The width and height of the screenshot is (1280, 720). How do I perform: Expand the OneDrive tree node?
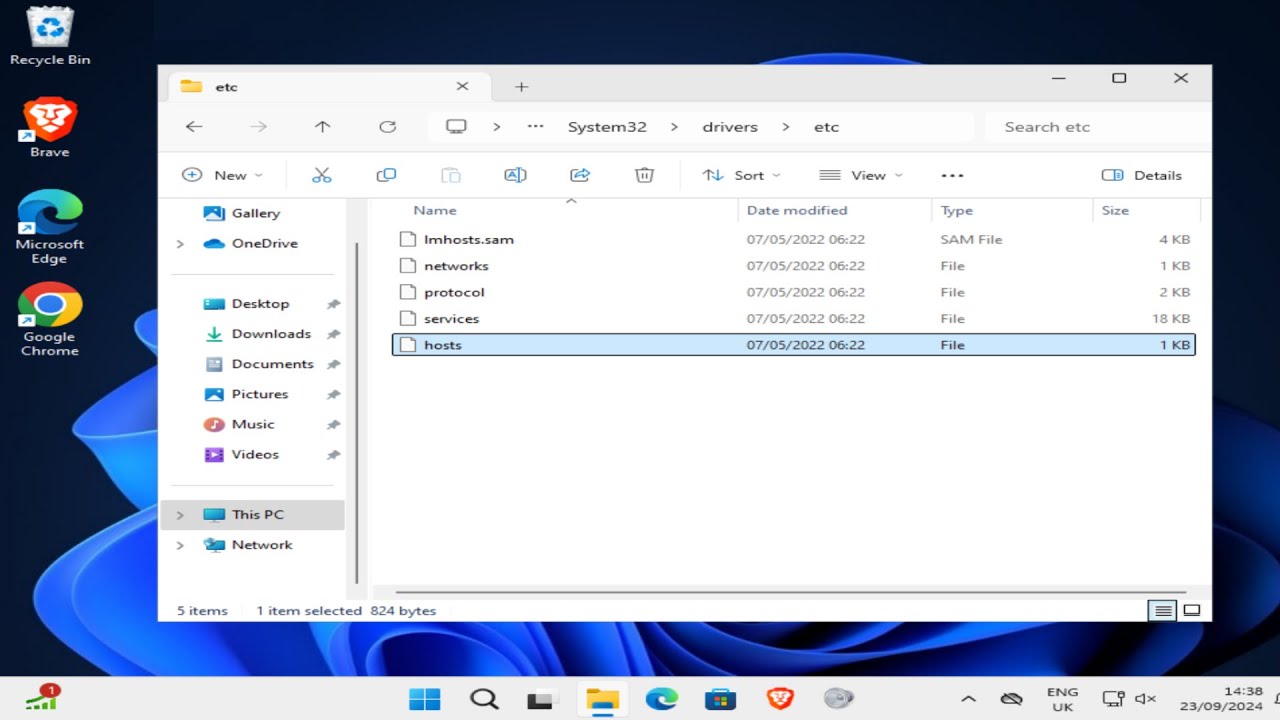[180, 244]
